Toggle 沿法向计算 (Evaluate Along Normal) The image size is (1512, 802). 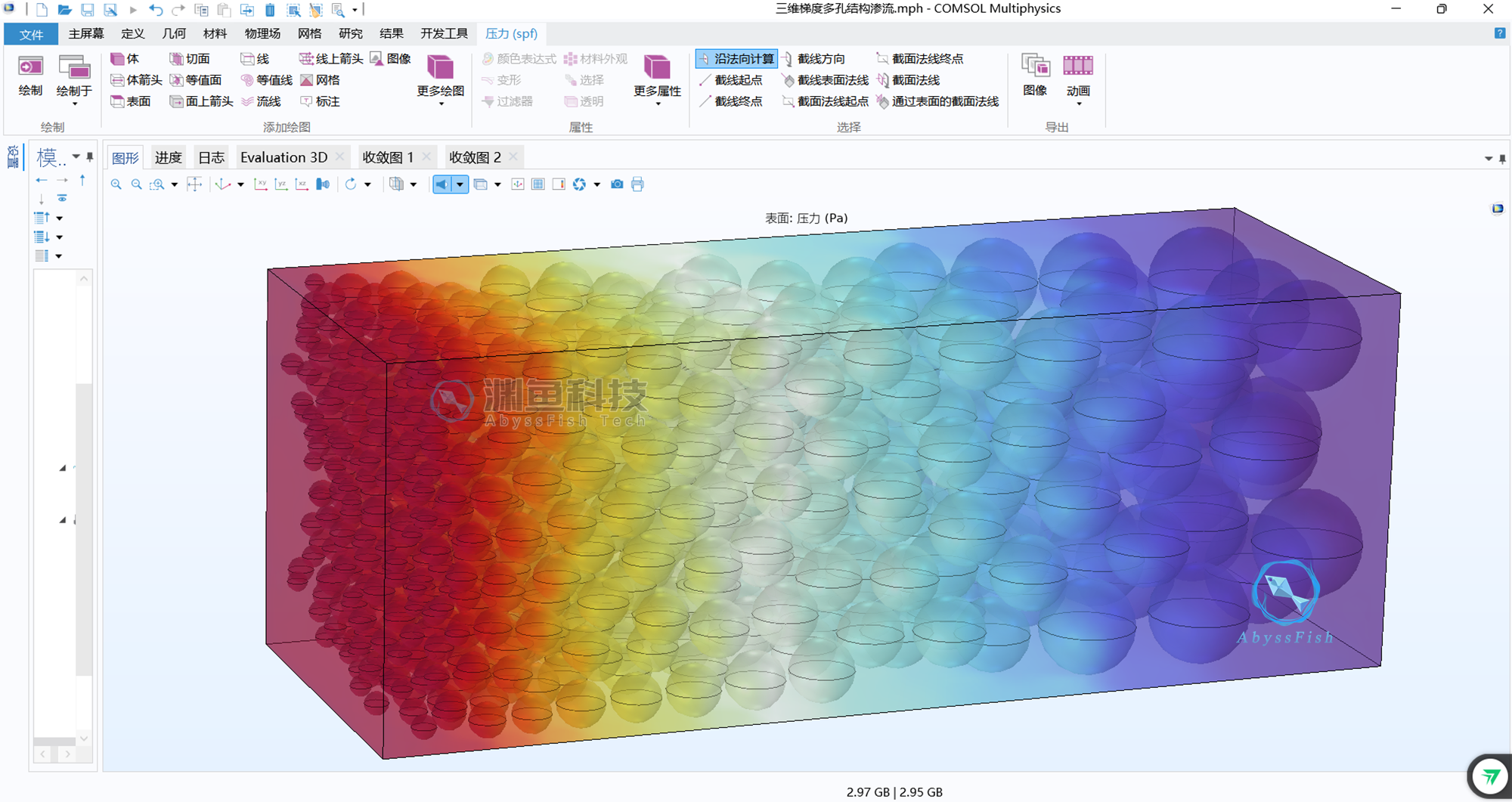tap(736, 59)
